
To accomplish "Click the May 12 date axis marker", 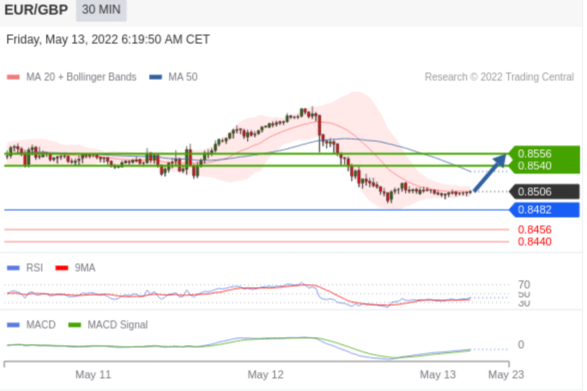I will click(265, 375).
